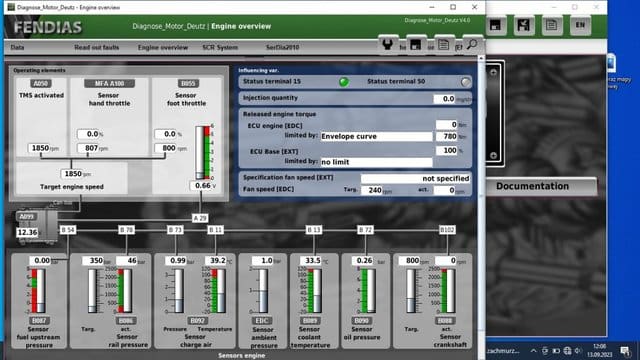This screenshot has width=640, height=360.
Task: Click the magnifying glass search icon
Action: [x=472, y=44]
